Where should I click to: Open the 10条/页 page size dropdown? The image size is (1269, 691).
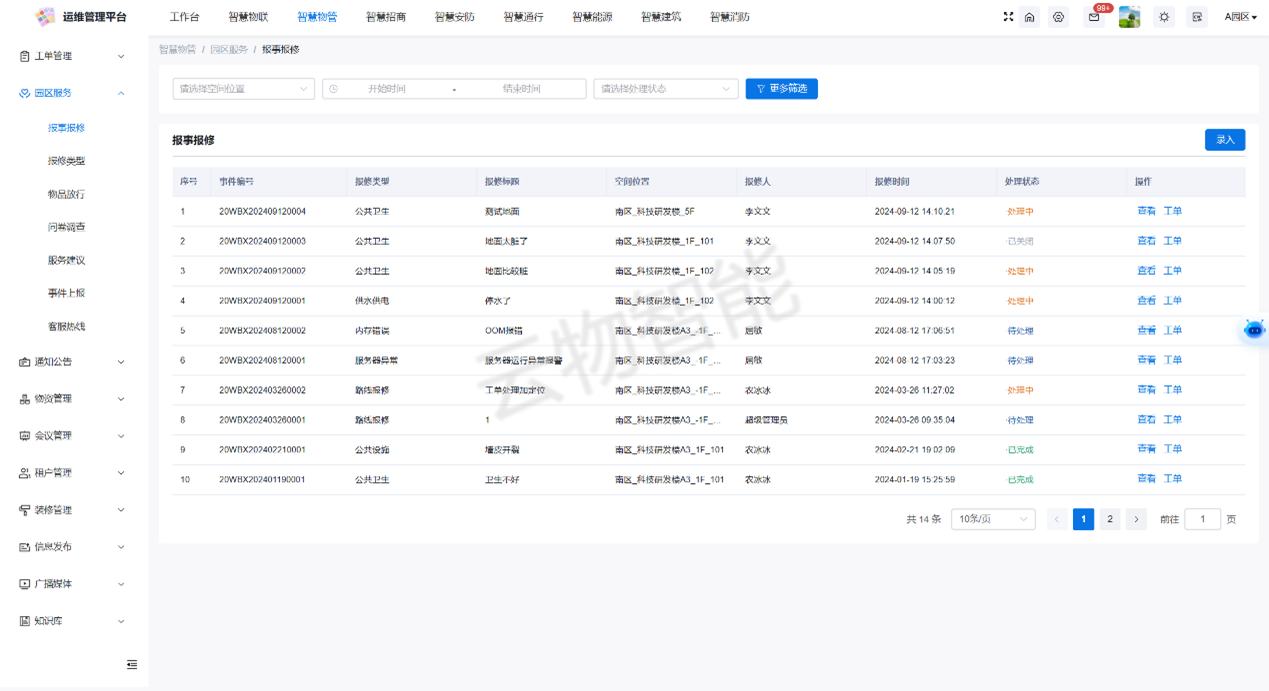click(x=993, y=519)
